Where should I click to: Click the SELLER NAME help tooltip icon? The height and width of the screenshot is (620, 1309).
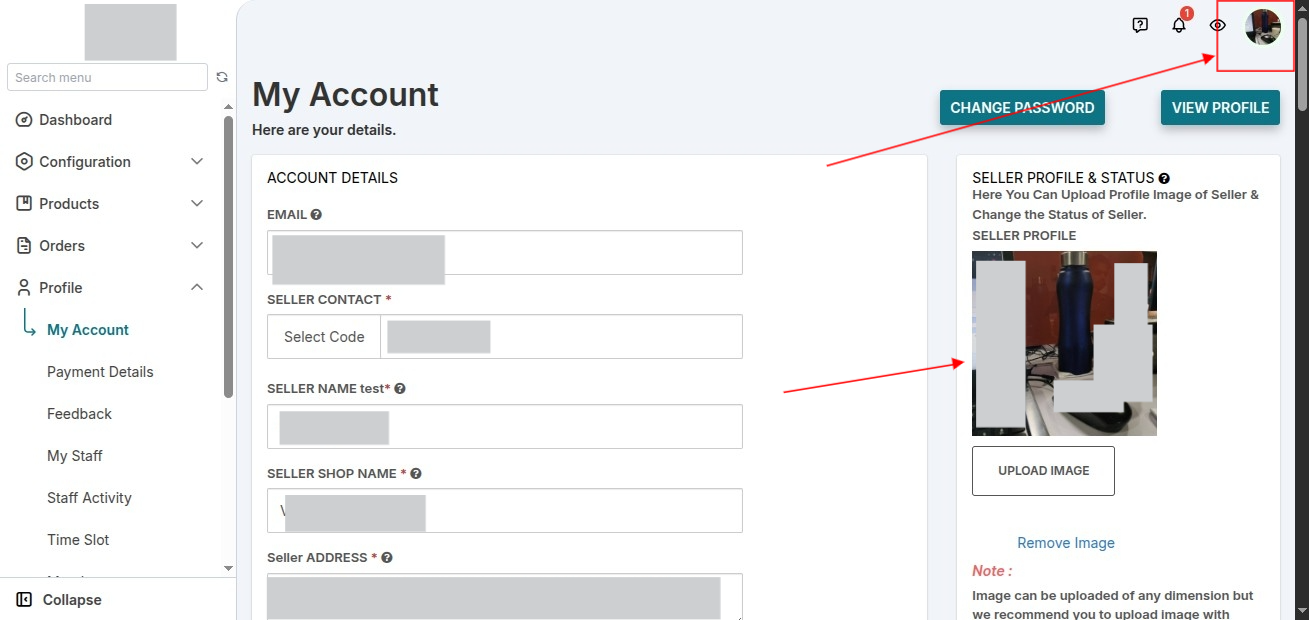(x=400, y=389)
